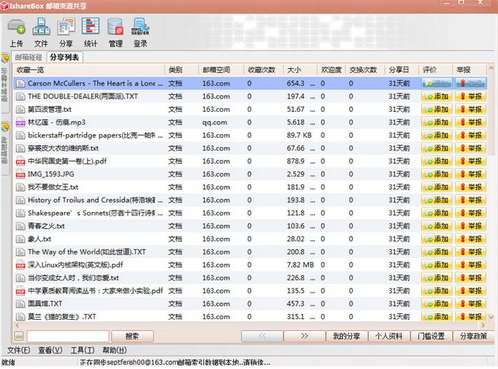Select bickerstaff-partridge papers file row

coord(250,135)
